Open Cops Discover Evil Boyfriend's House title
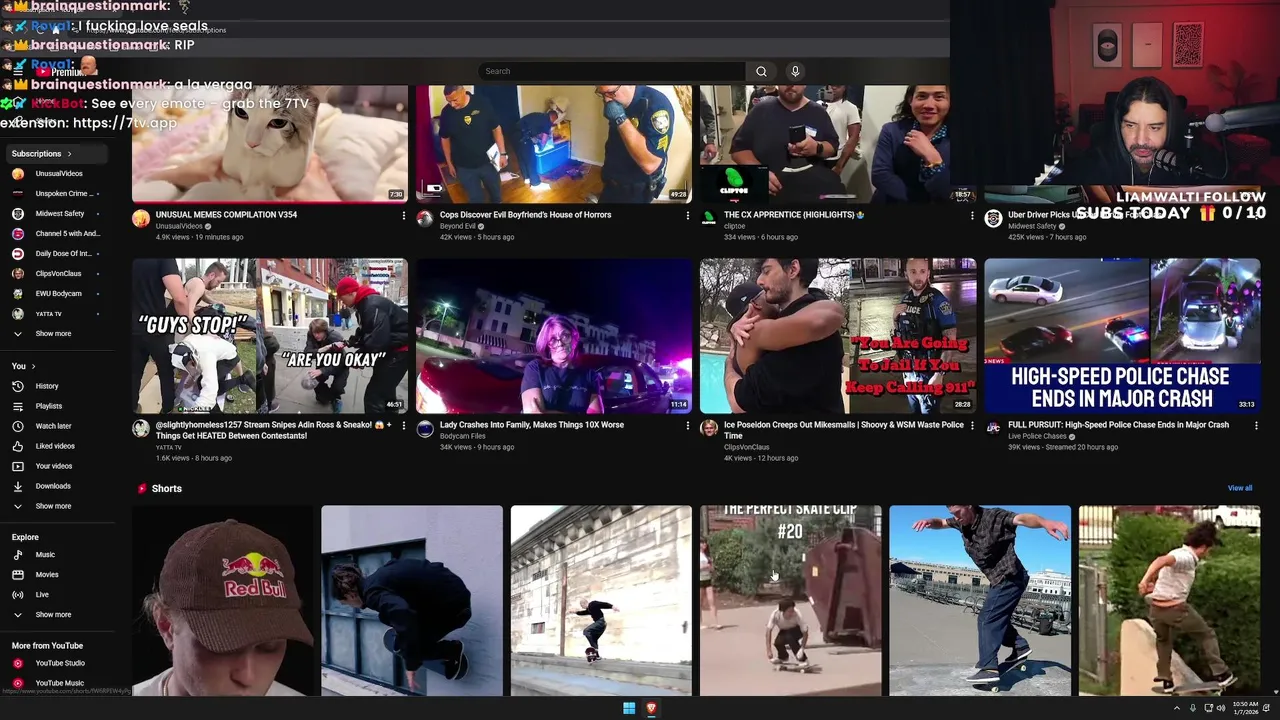Viewport: 1280px width, 720px height. click(x=525, y=215)
